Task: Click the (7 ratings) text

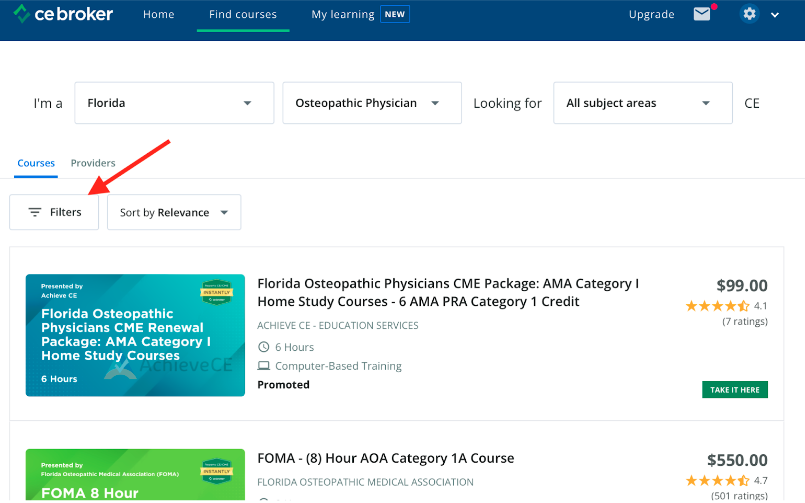Action: click(745, 321)
